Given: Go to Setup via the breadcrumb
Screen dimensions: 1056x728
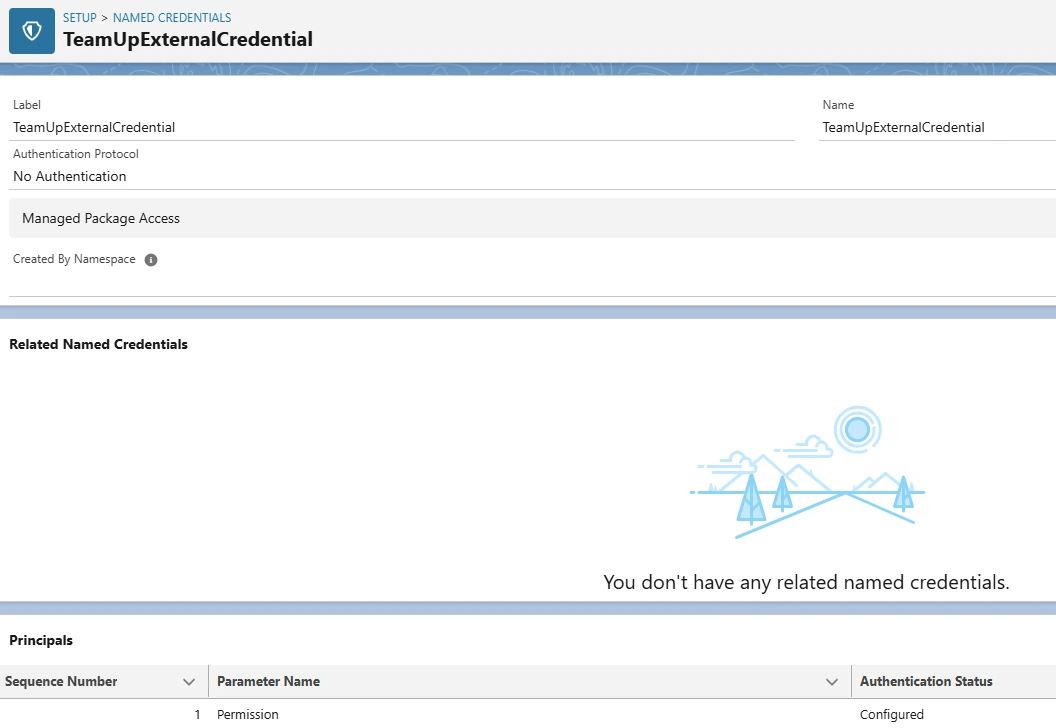Looking at the screenshot, I should [80, 18].
